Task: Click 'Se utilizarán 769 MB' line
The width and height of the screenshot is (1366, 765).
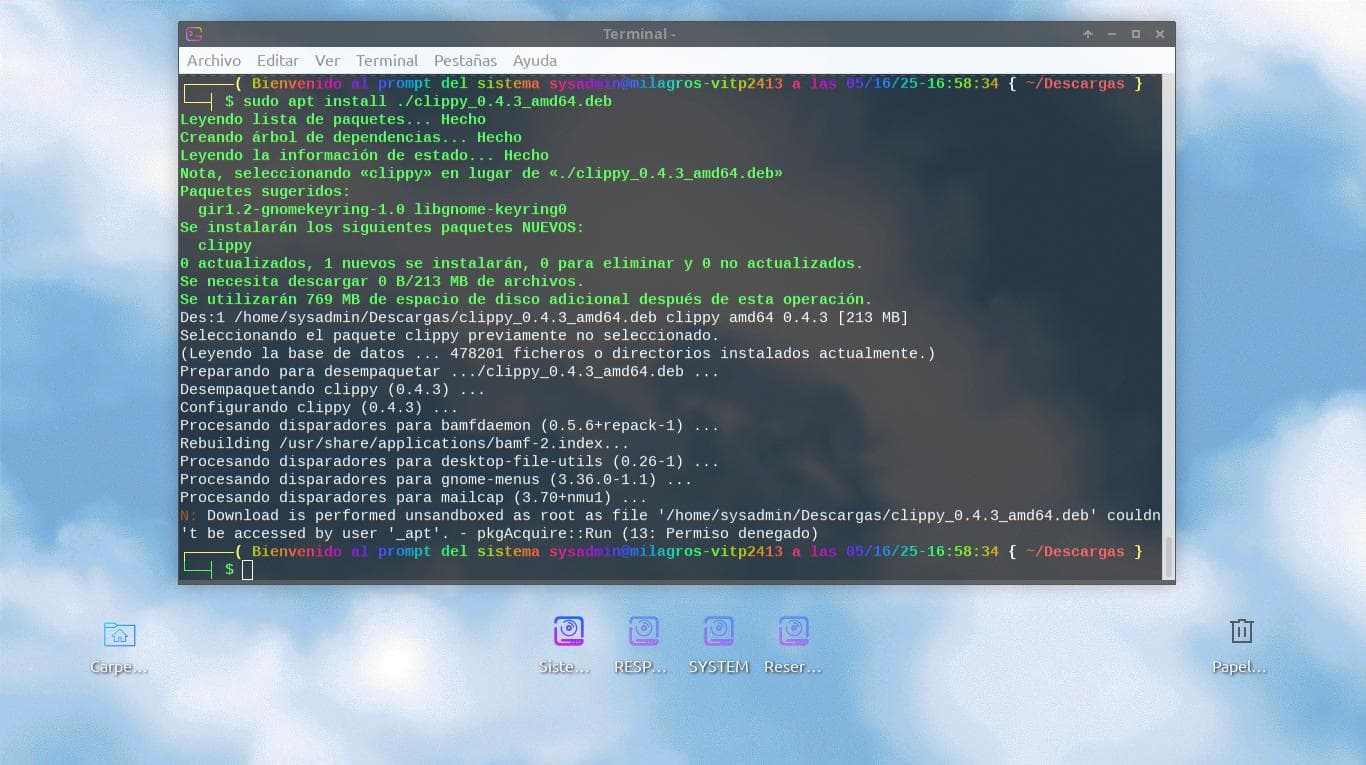Action: tap(526, 299)
